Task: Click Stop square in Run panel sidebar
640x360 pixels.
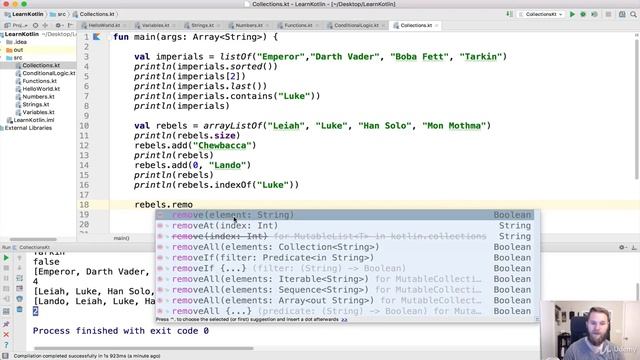Action: [x=6, y=268]
